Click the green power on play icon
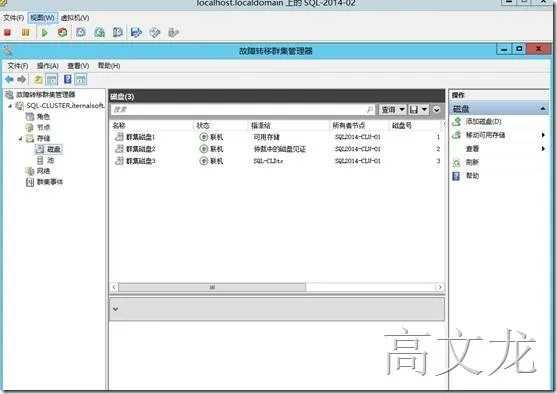The height and width of the screenshot is (394, 557). coord(44,33)
